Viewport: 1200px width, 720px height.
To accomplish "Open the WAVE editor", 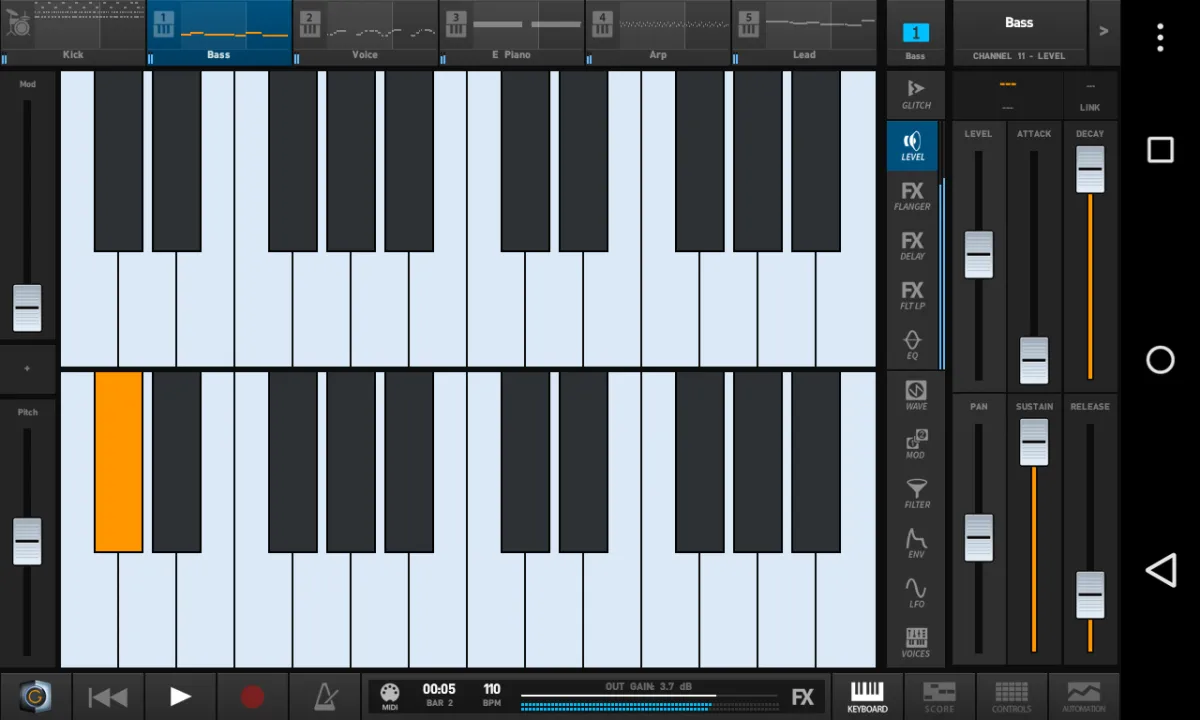I will 913,394.
